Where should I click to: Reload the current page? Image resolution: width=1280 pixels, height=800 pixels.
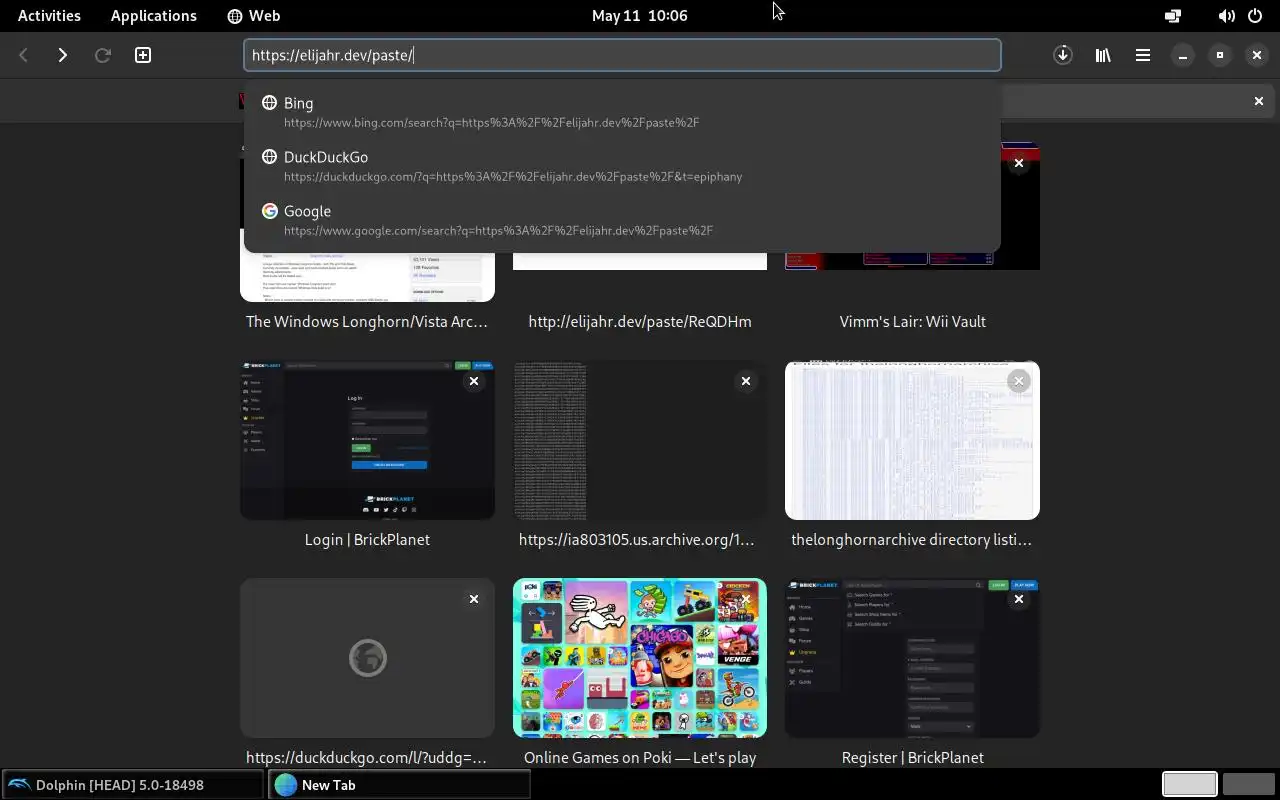(x=102, y=55)
